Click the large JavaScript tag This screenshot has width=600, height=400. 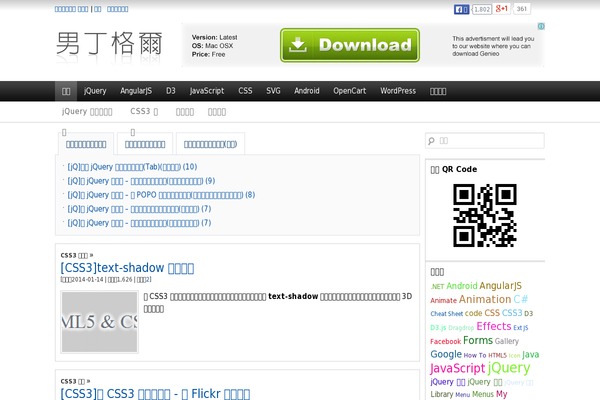458,368
